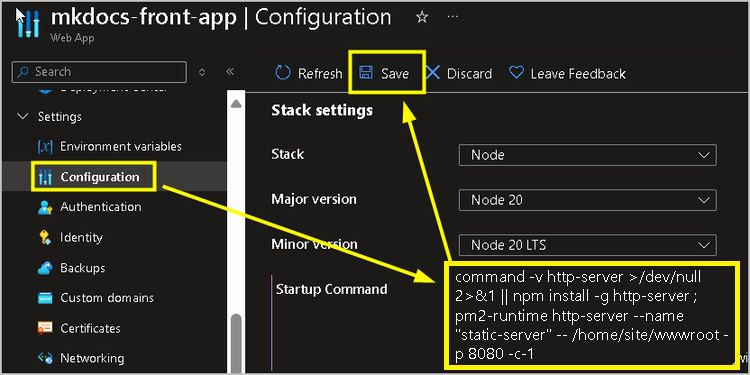
Task: Click the Discard X icon
Action: 433,73
